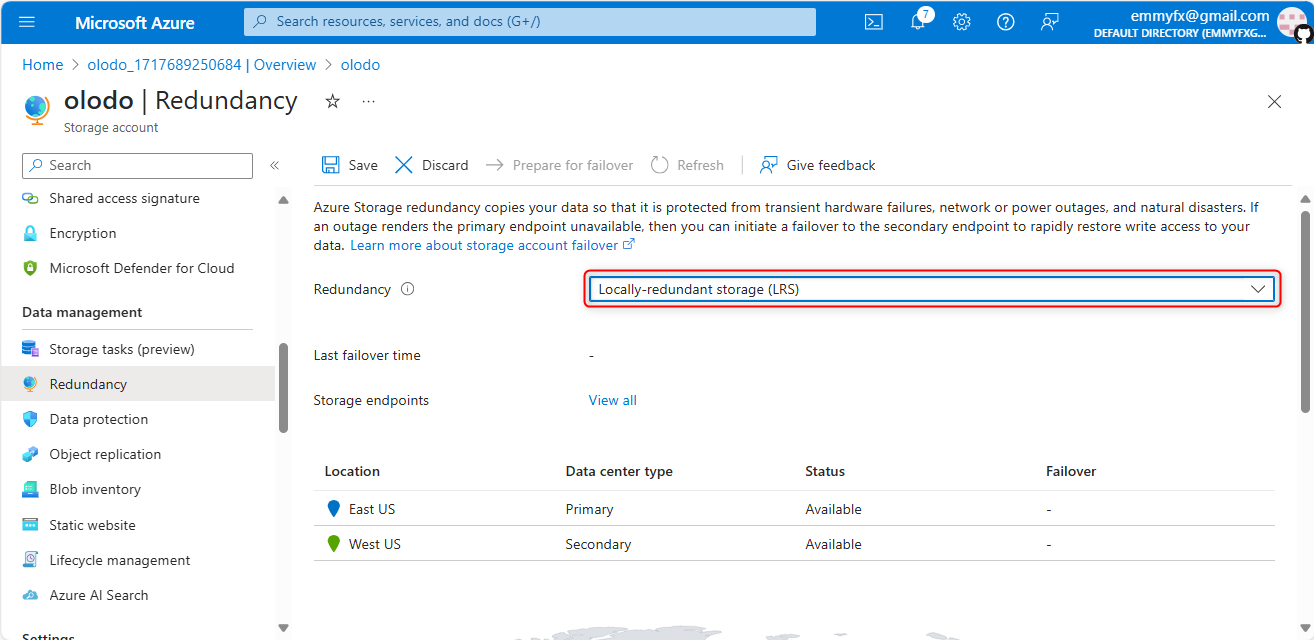Favorite the olodo resource with the star
This screenshot has width=1314, height=640.
(x=333, y=101)
